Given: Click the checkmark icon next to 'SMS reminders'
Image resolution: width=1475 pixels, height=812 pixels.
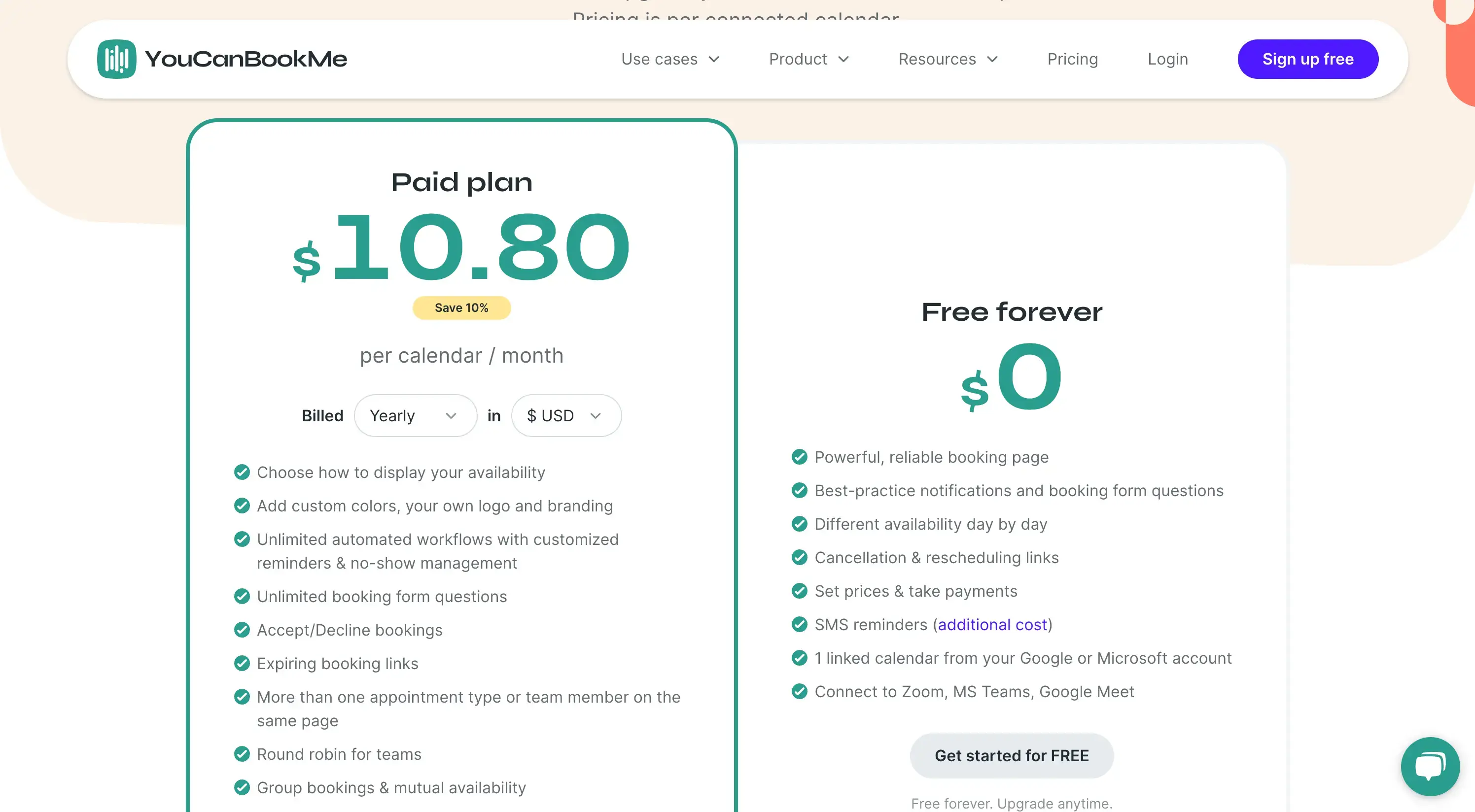Looking at the screenshot, I should (x=800, y=624).
